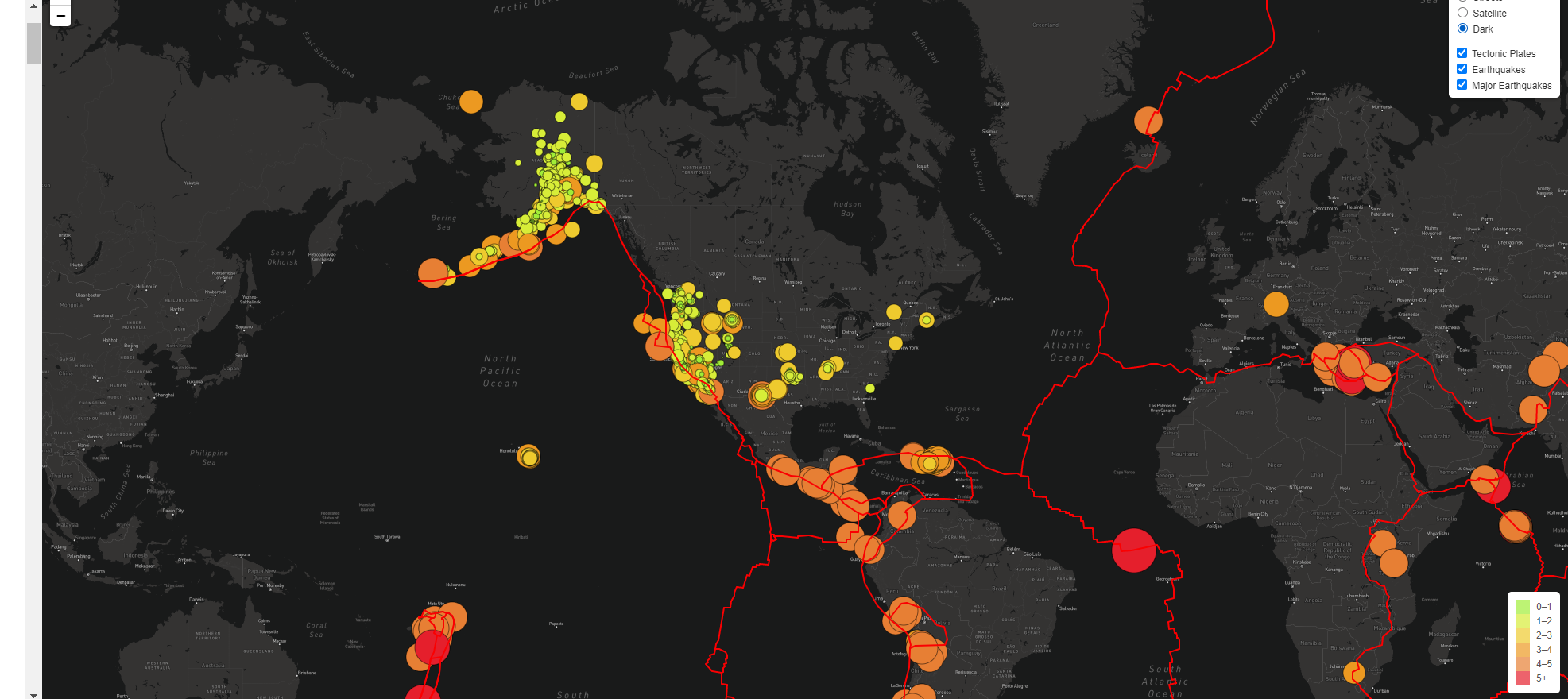
Task: Uncheck the Earthquakes overlay checkbox
Action: 1462,69
